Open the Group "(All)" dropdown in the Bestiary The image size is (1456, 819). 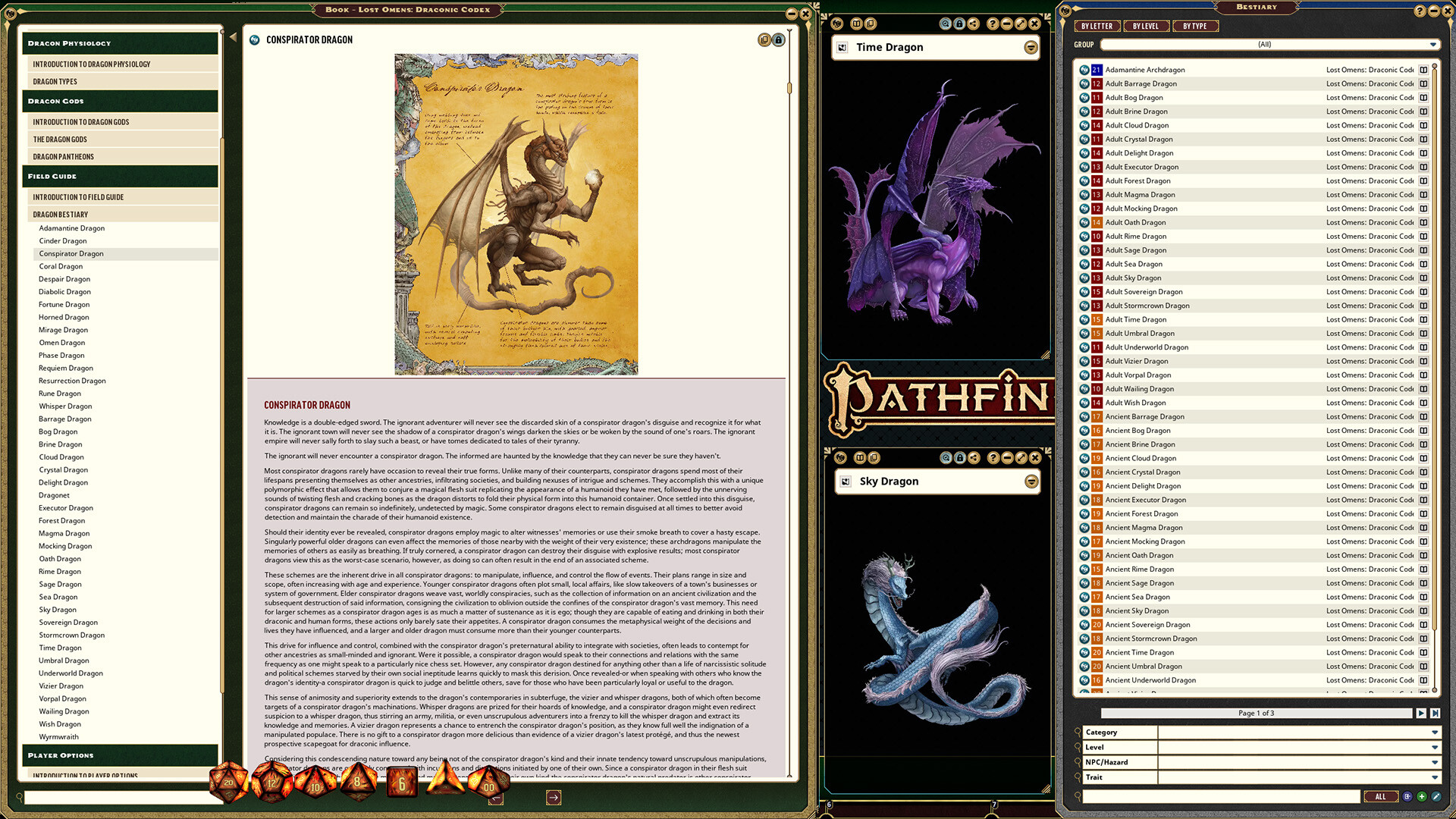[1266, 45]
